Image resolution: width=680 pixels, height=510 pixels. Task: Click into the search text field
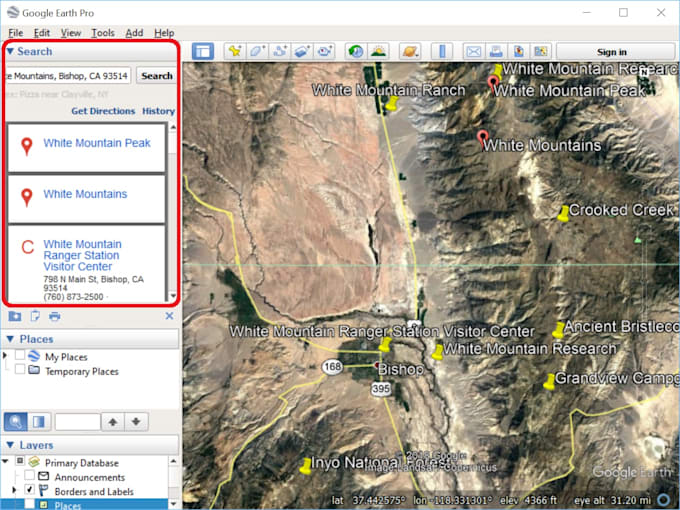coord(68,76)
